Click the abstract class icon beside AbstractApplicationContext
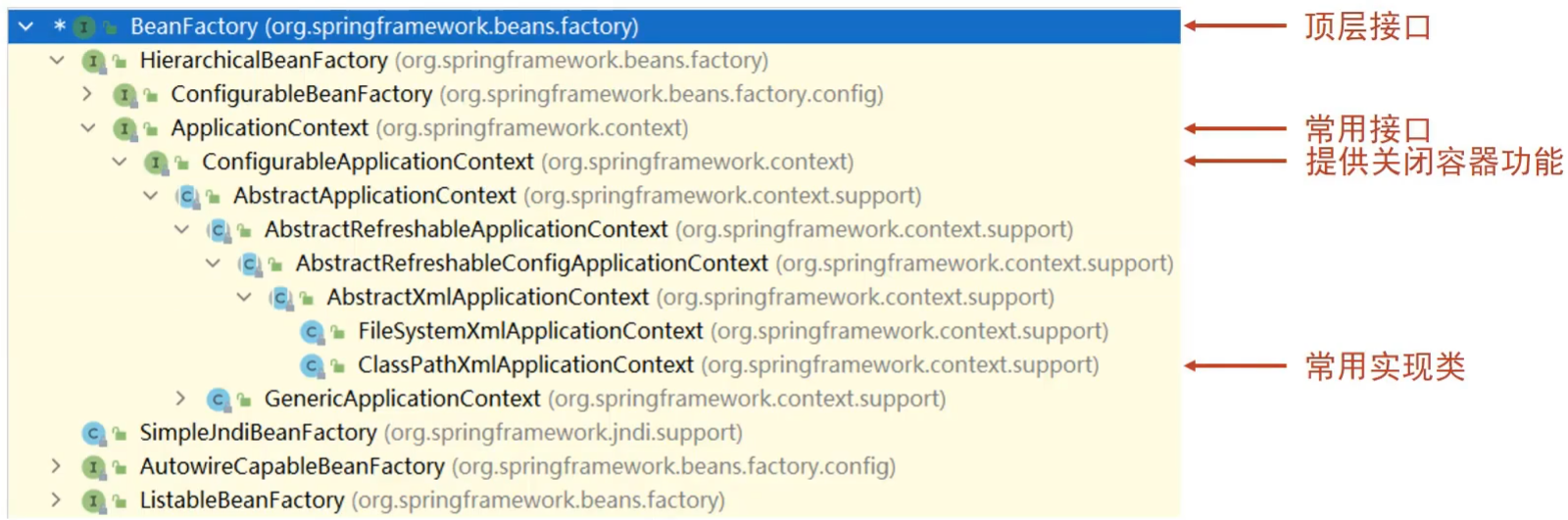 [x=187, y=196]
